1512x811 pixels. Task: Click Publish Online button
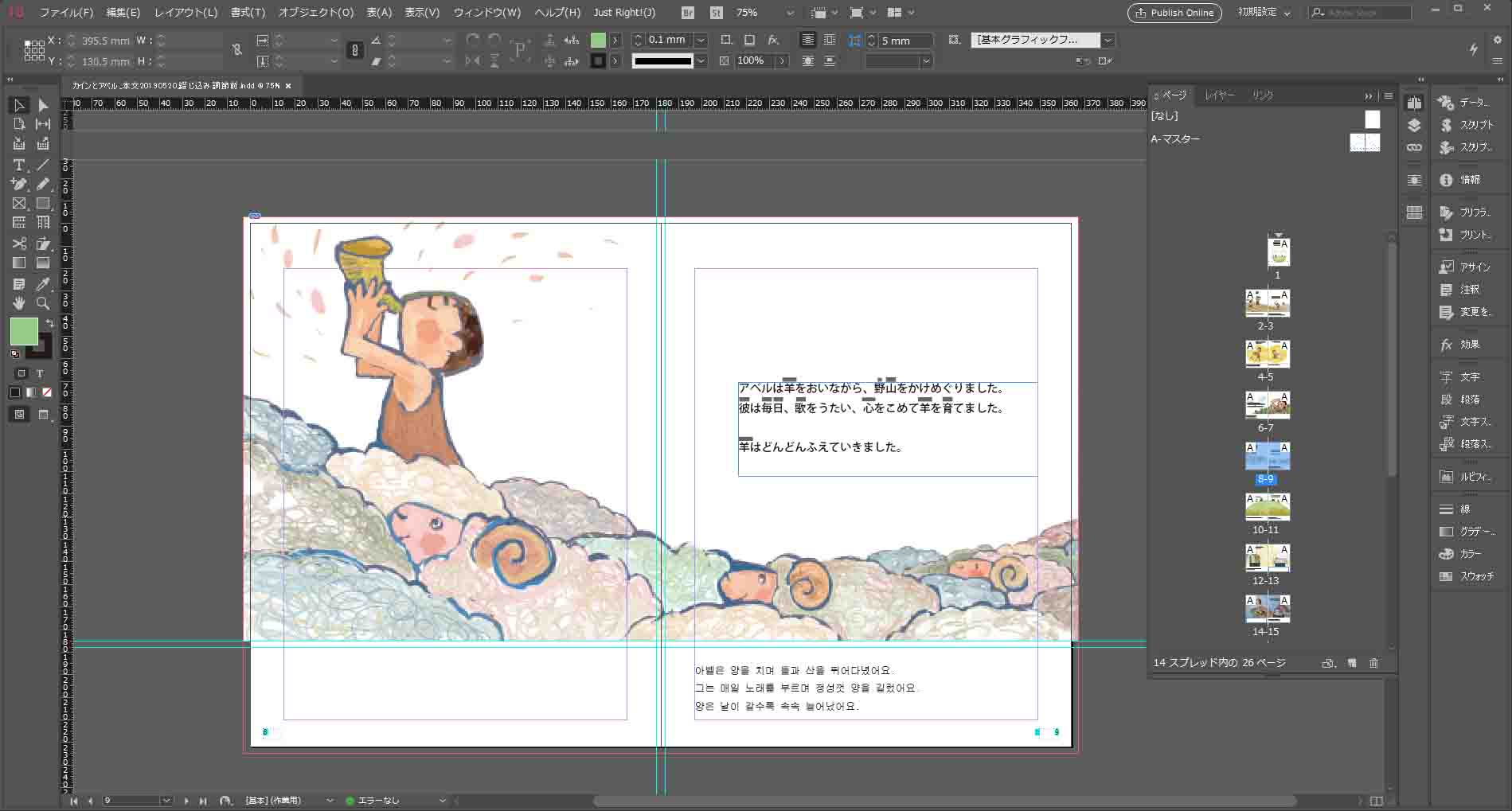pos(1174,13)
